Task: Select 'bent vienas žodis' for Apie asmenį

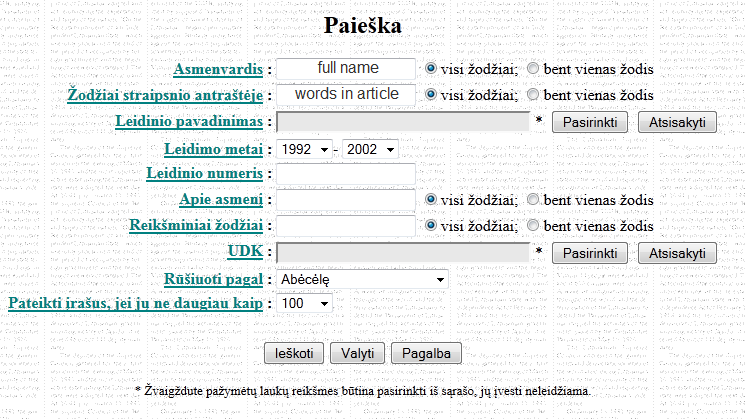Action: click(x=533, y=199)
